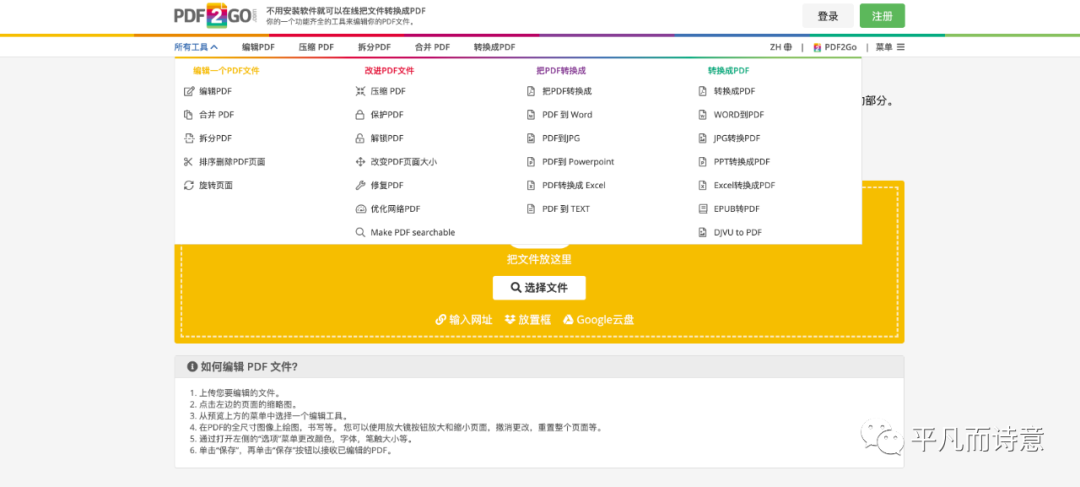Viewport: 1080px width, 487px height.
Task: Click the PDF2Go link next to ZH
Action: (x=835, y=47)
